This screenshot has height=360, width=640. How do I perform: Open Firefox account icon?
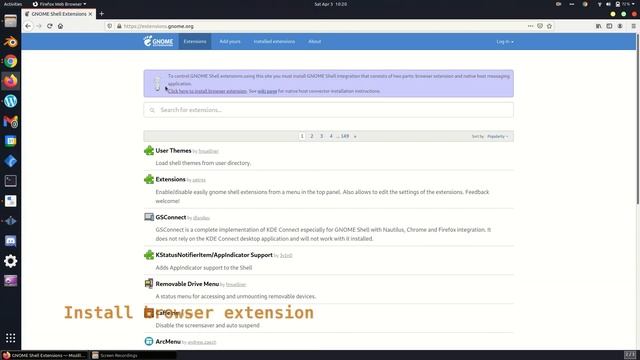click(620, 26)
